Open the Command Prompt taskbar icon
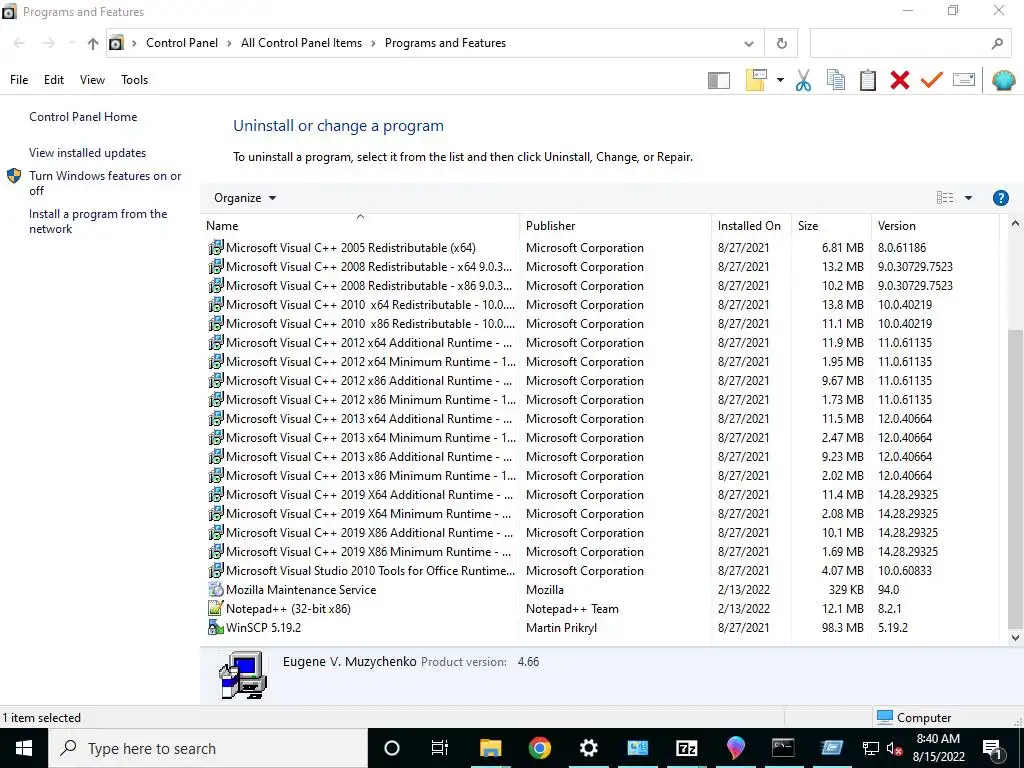Viewport: 1024px width, 768px height. (783, 748)
